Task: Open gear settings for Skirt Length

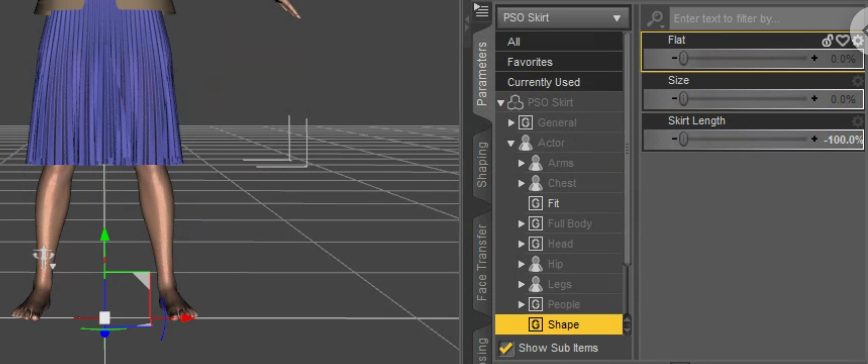Action: pyautogui.click(x=857, y=121)
